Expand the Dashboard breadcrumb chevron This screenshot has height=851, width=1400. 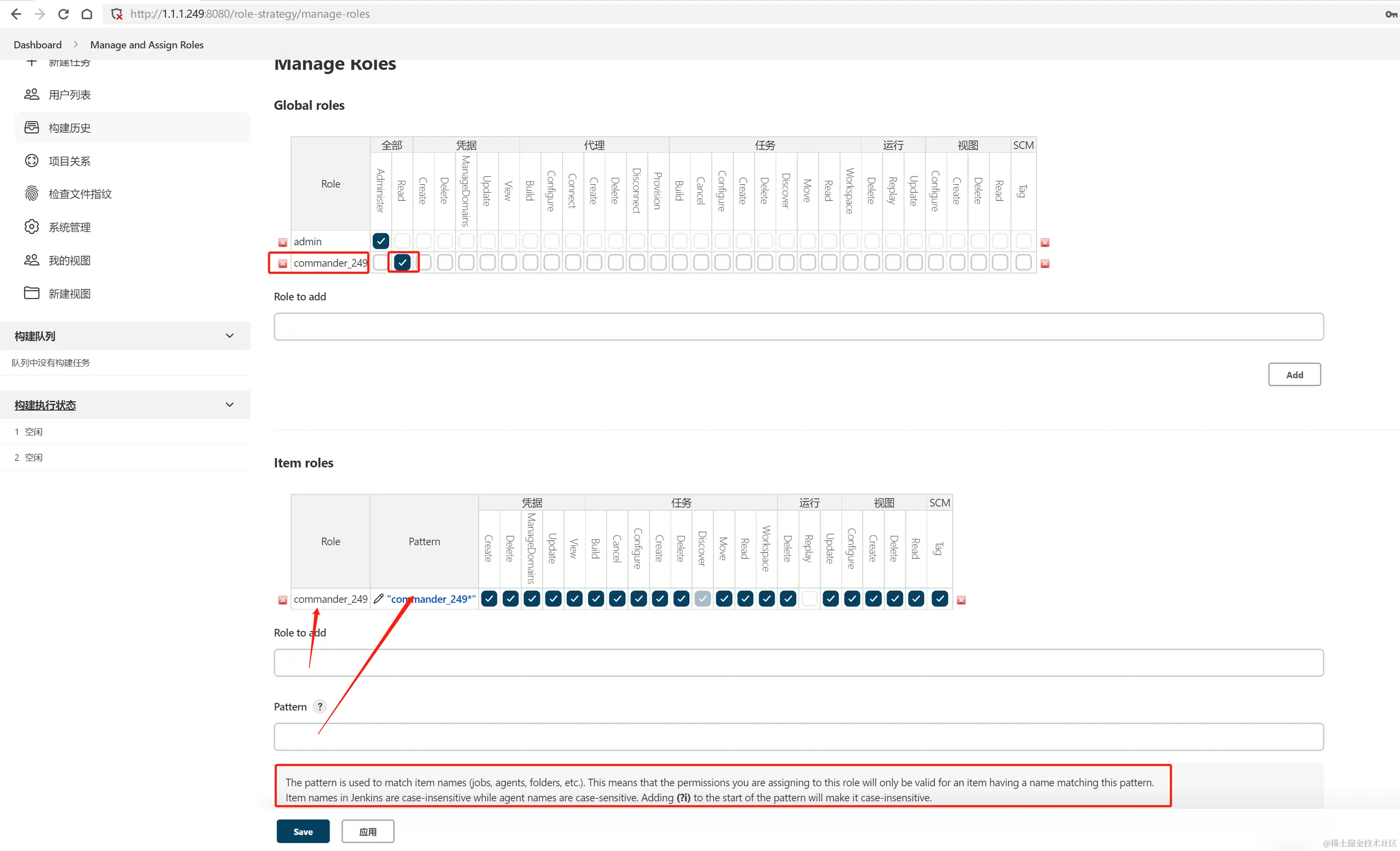point(75,44)
